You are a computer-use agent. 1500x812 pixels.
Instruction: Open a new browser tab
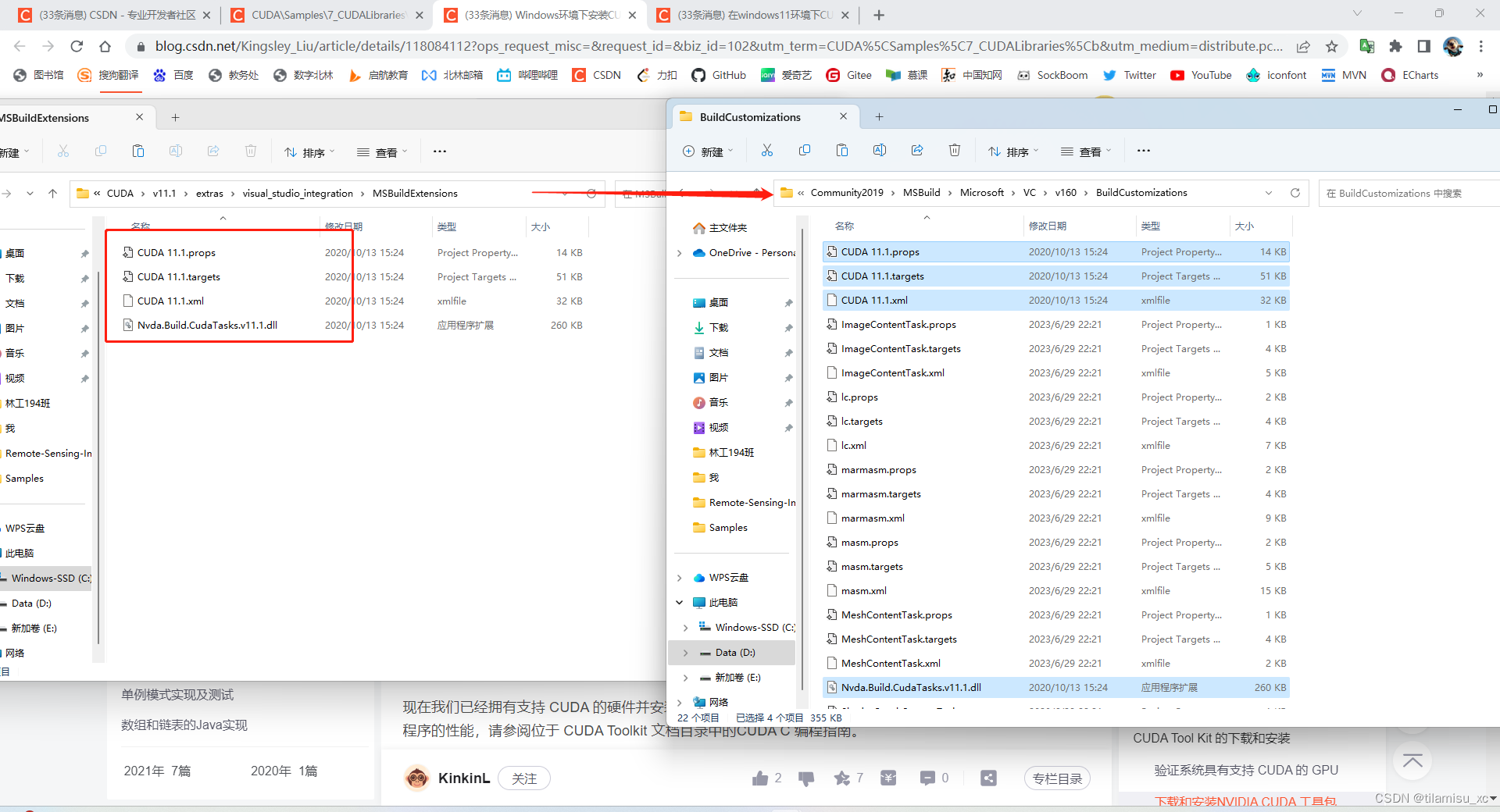(x=879, y=15)
